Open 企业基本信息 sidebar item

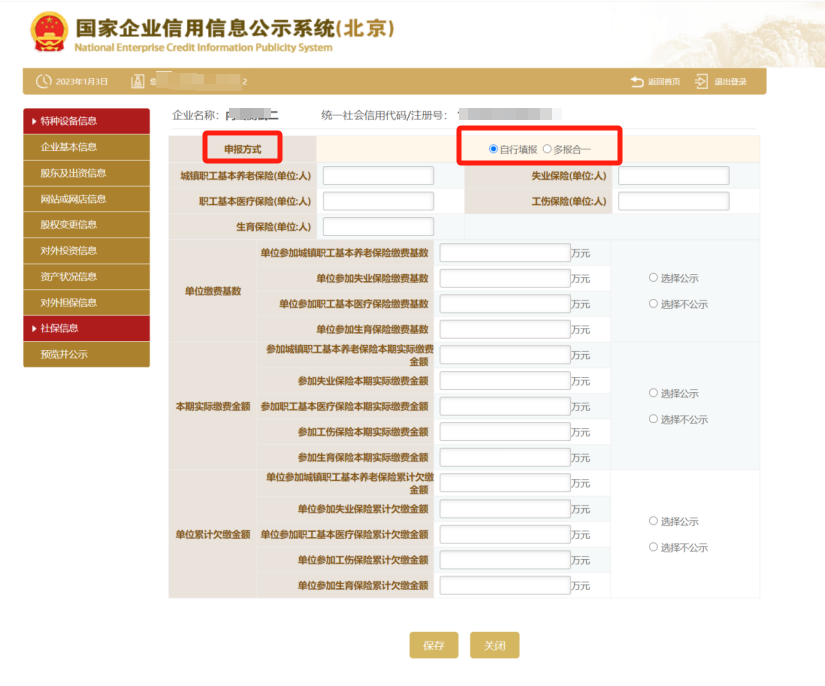tap(86, 147)
